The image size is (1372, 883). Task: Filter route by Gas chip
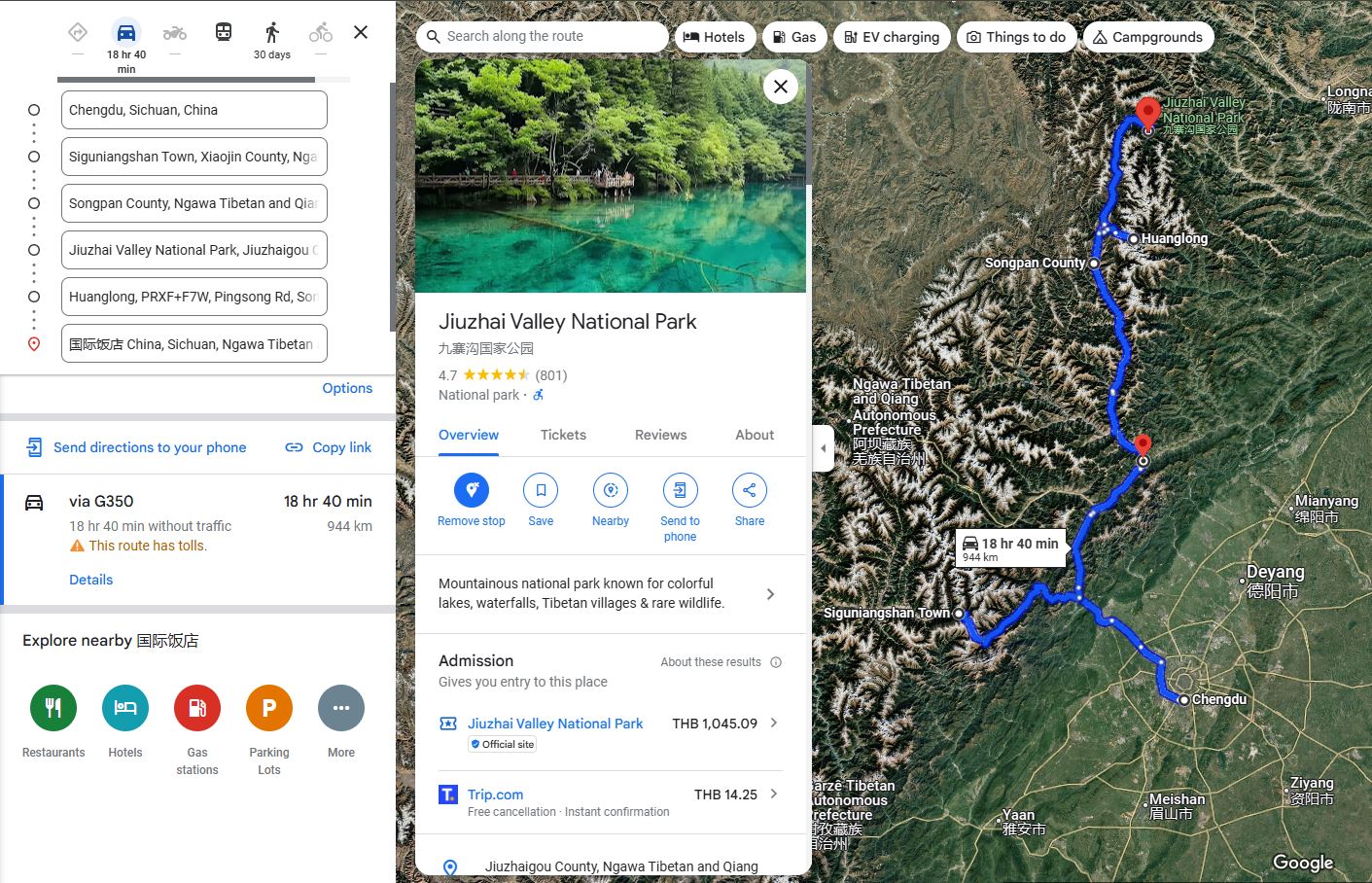(x=795, y=37)
